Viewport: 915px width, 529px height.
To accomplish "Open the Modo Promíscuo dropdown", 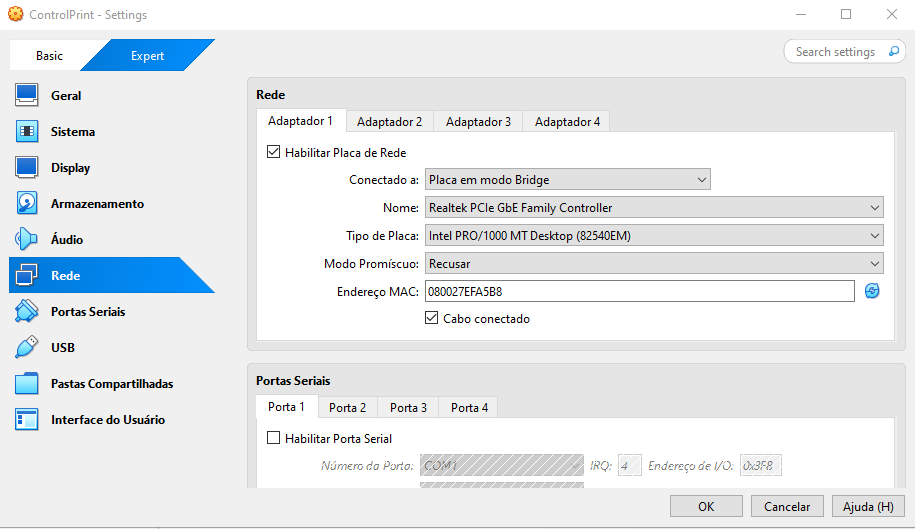I will 654,264.
